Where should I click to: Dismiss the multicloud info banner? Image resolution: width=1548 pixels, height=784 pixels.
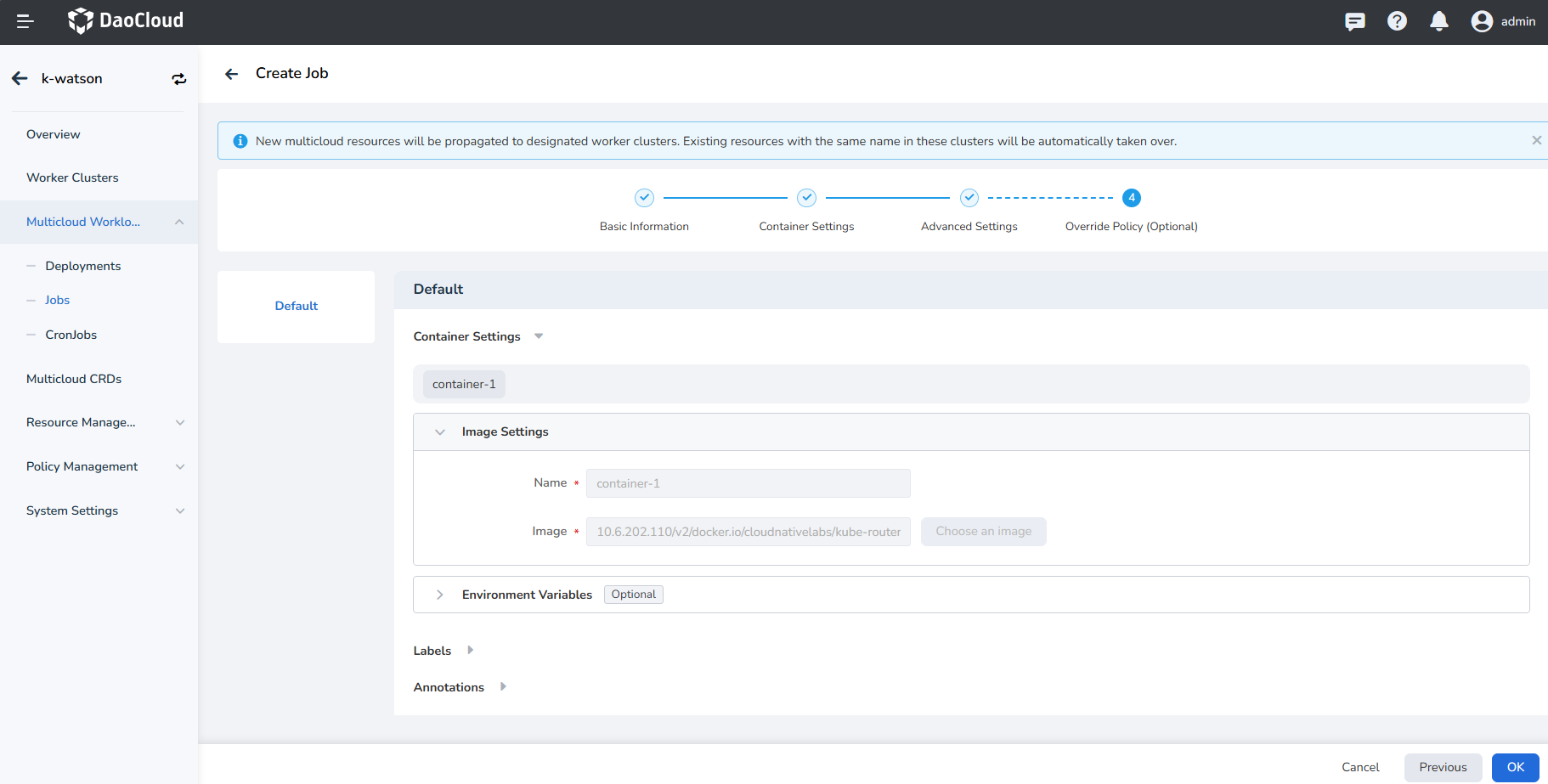(1536, 140)
